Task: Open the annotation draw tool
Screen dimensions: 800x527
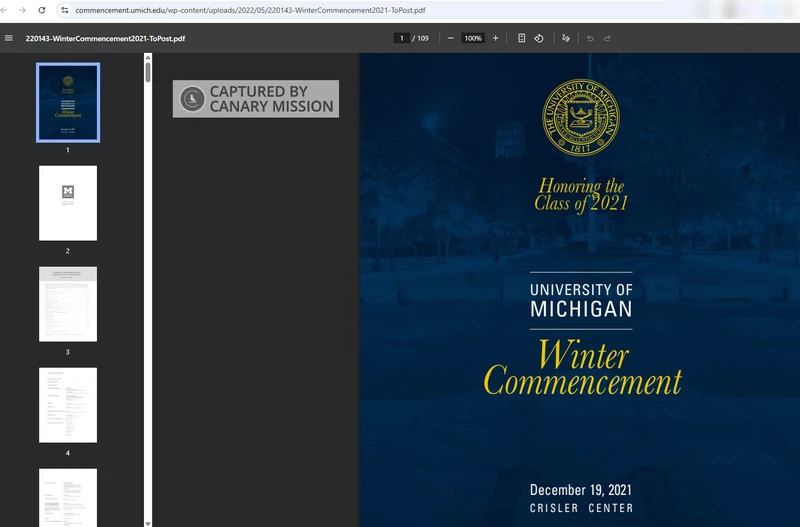Action: click(566, 38)
